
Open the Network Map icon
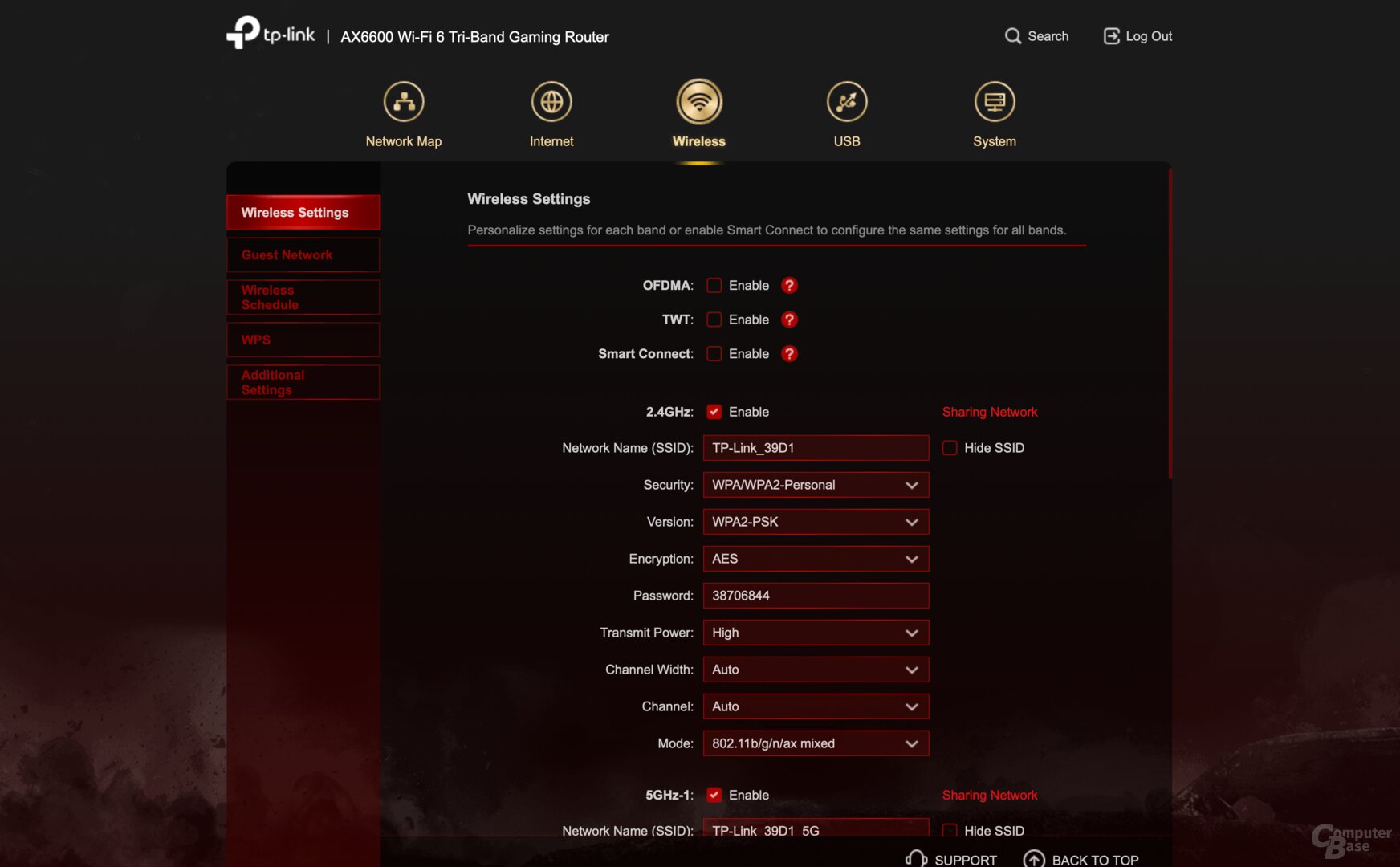pos(404,102)
